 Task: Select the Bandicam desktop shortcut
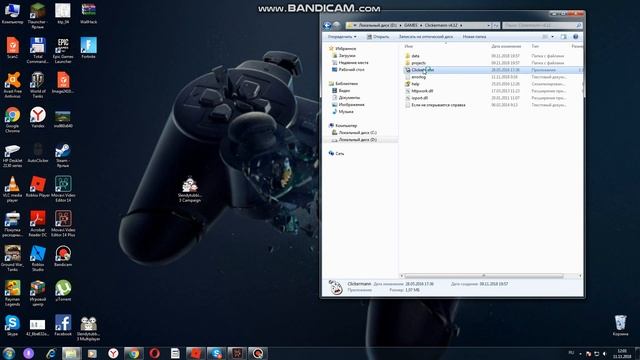63,256
